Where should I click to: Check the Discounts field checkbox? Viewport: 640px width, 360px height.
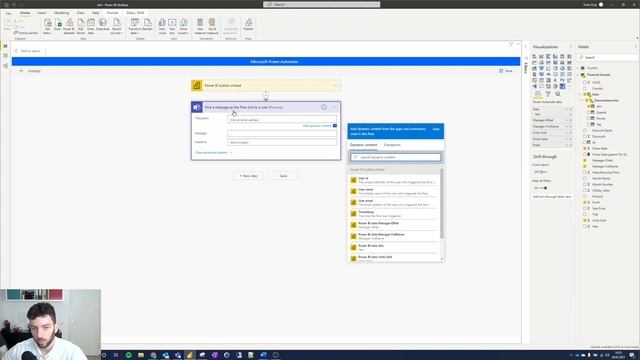585,136
